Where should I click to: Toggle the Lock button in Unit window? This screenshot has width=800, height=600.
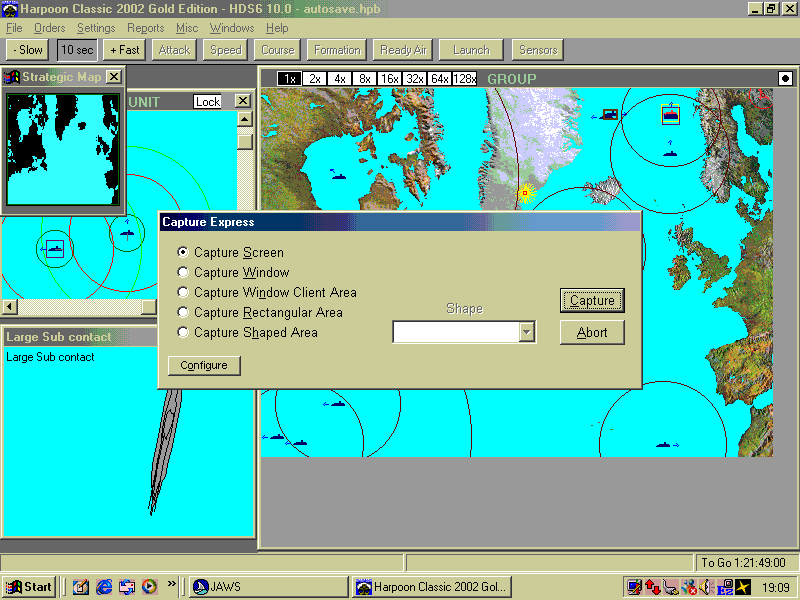pos(208,102)
